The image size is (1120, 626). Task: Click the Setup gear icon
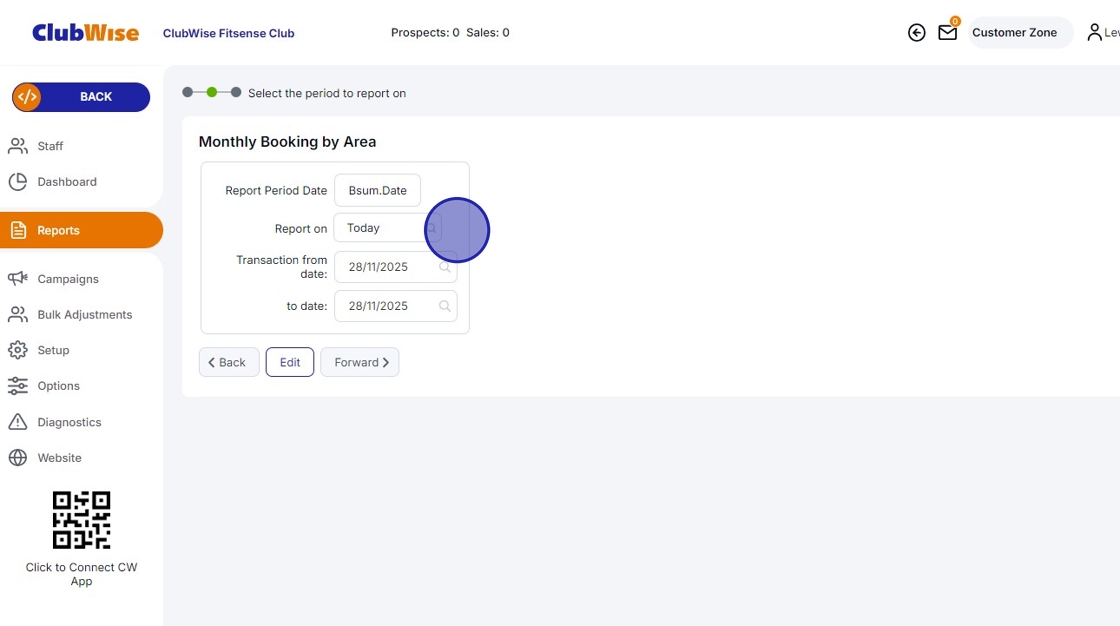[x=18, y=350]
